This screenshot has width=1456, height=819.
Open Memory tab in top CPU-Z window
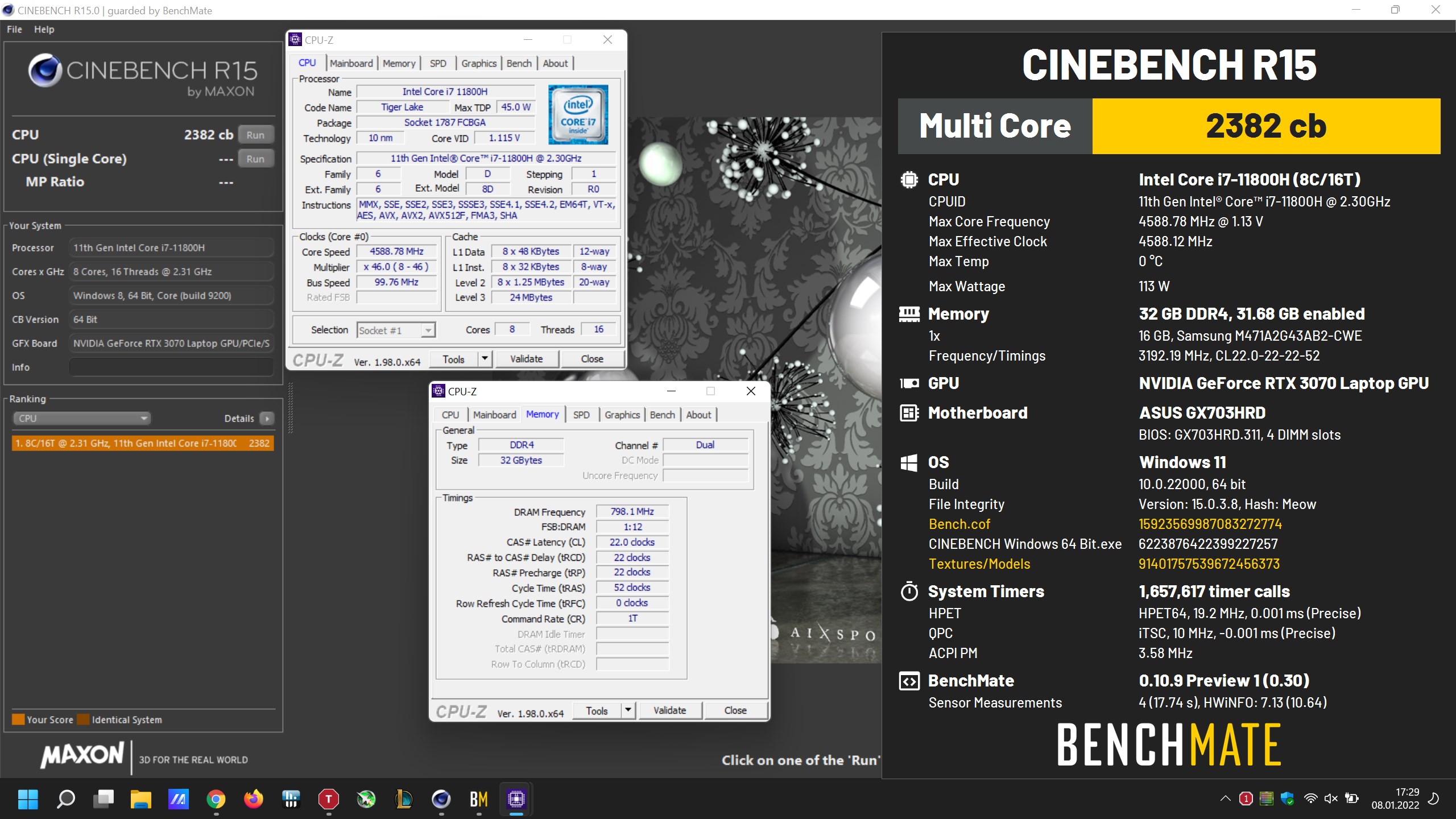pyautogui.click(x=399, y=63)
